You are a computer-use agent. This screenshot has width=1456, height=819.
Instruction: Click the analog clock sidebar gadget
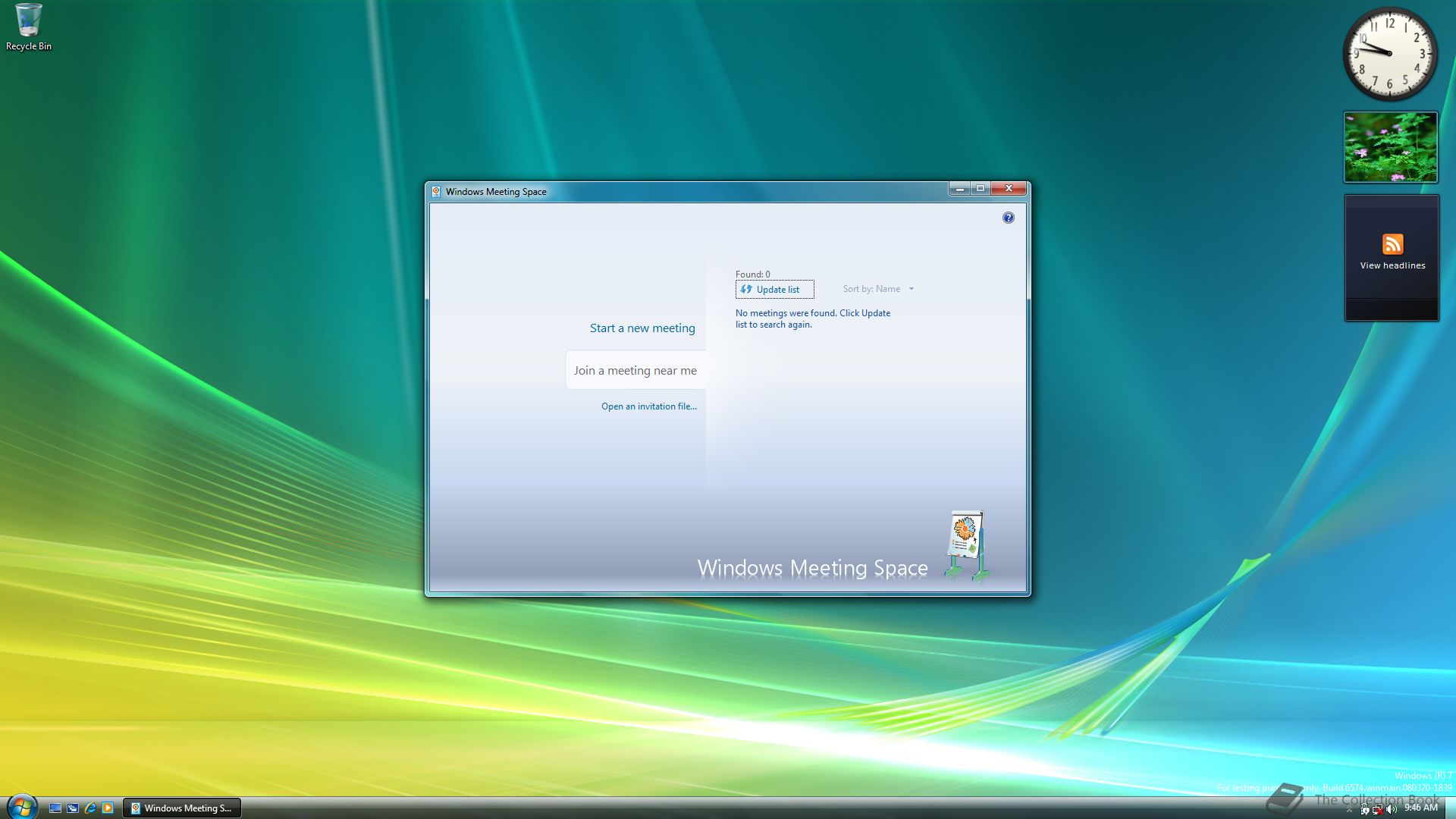[x=1389, y=53]
